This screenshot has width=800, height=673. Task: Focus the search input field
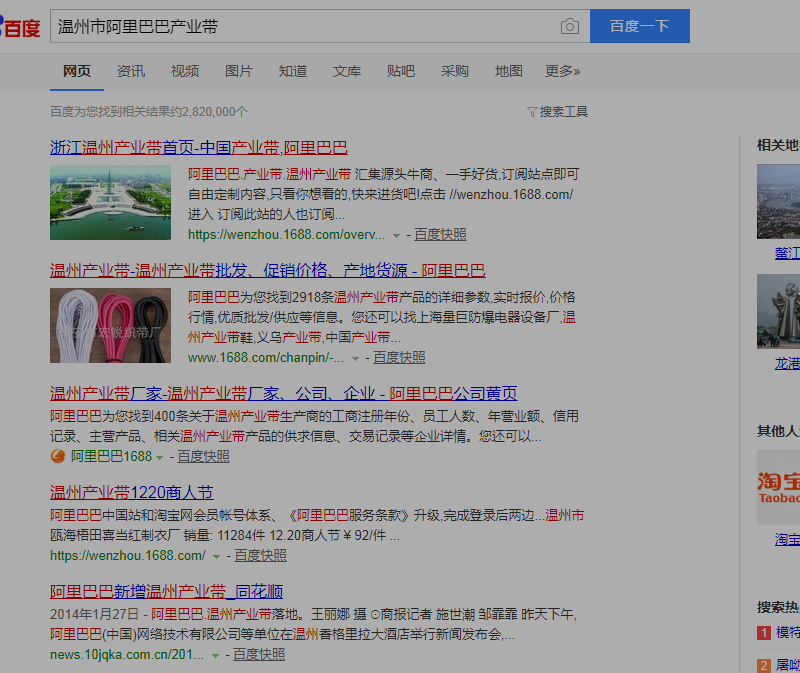320,26
